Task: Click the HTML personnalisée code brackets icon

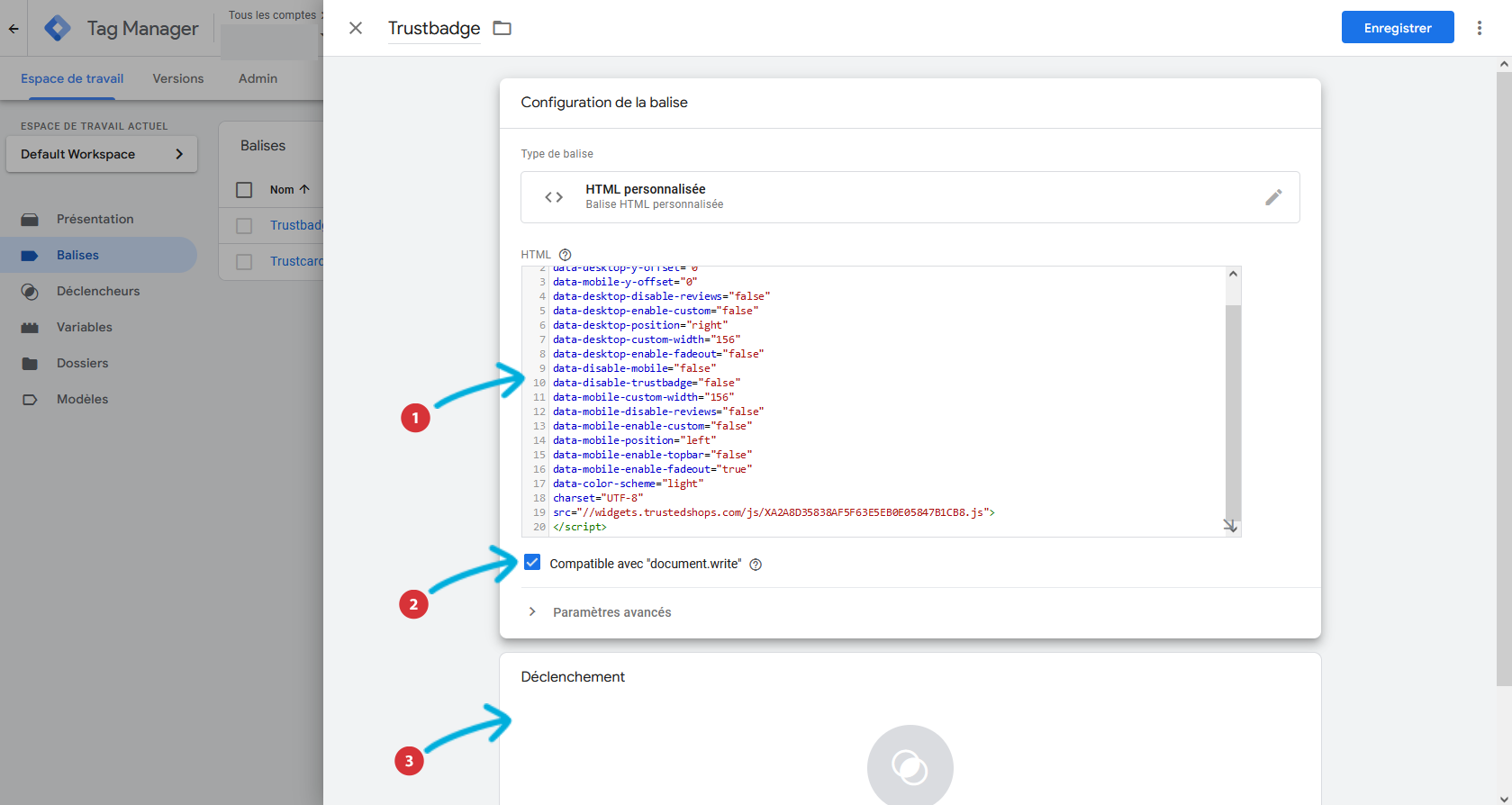Action: point(554,197)
